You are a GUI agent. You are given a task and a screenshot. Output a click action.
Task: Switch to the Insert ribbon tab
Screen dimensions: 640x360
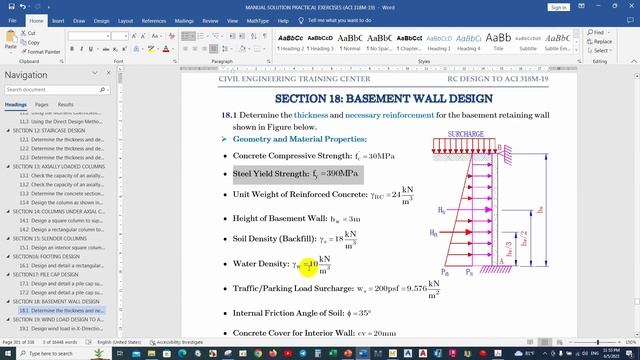point(58,21)
